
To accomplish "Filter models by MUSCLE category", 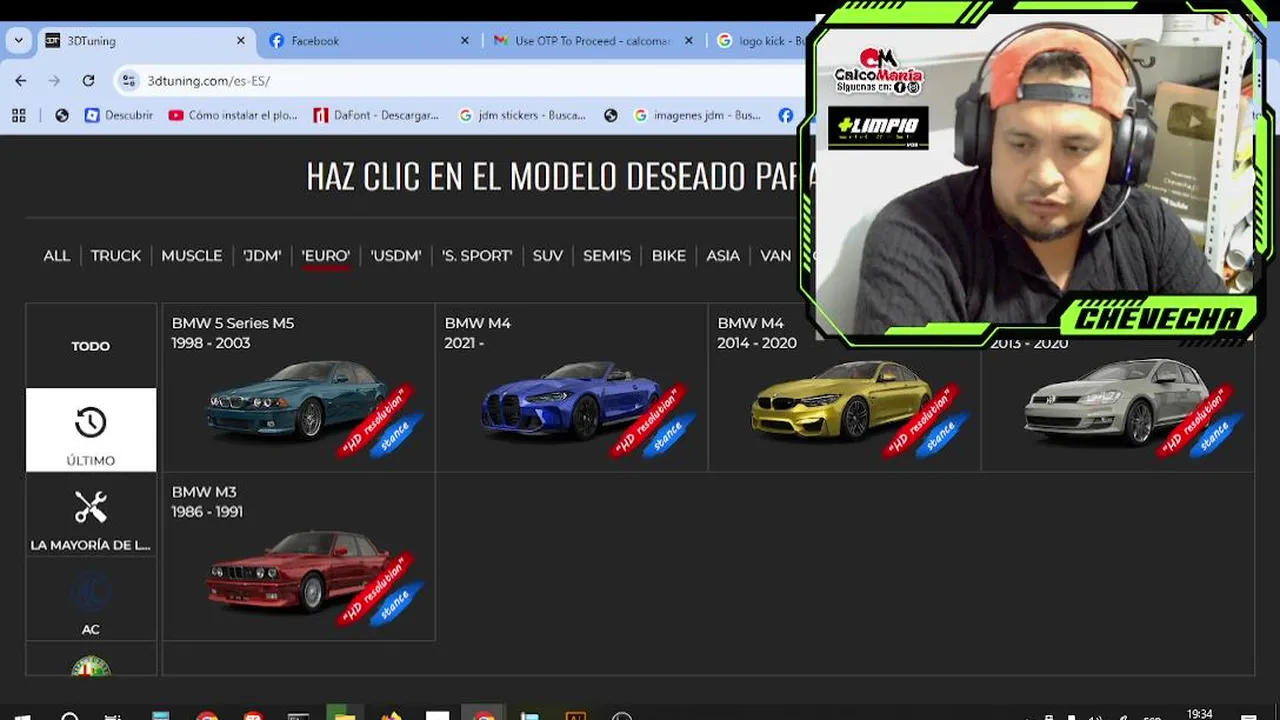I will (192, 256).
